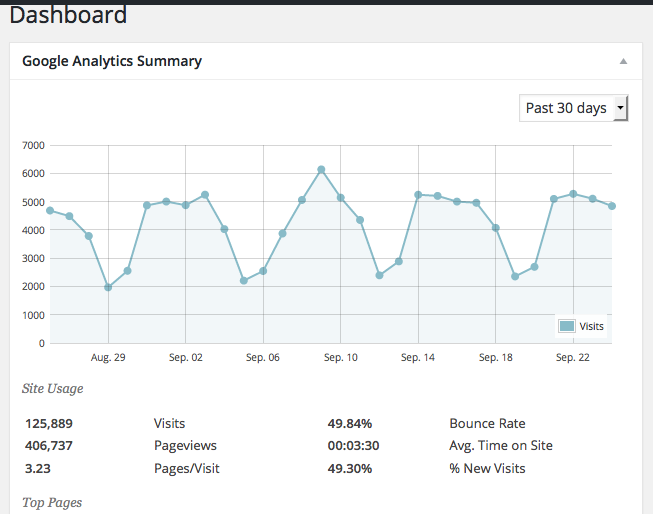Click the 406,737 pageviews value
Screen dimensions: 653x514
coord(49,445)
